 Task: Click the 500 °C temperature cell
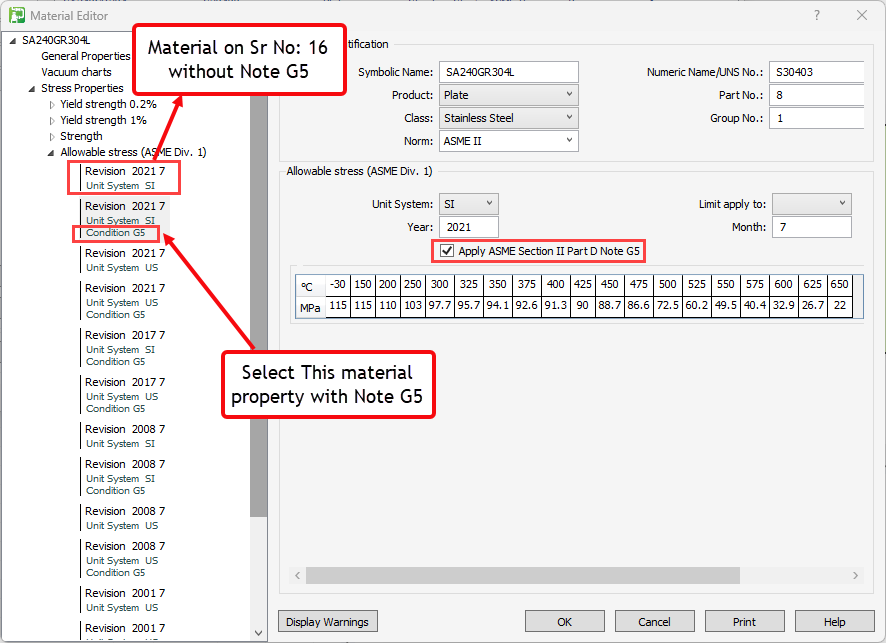click(x=667, y=284)
